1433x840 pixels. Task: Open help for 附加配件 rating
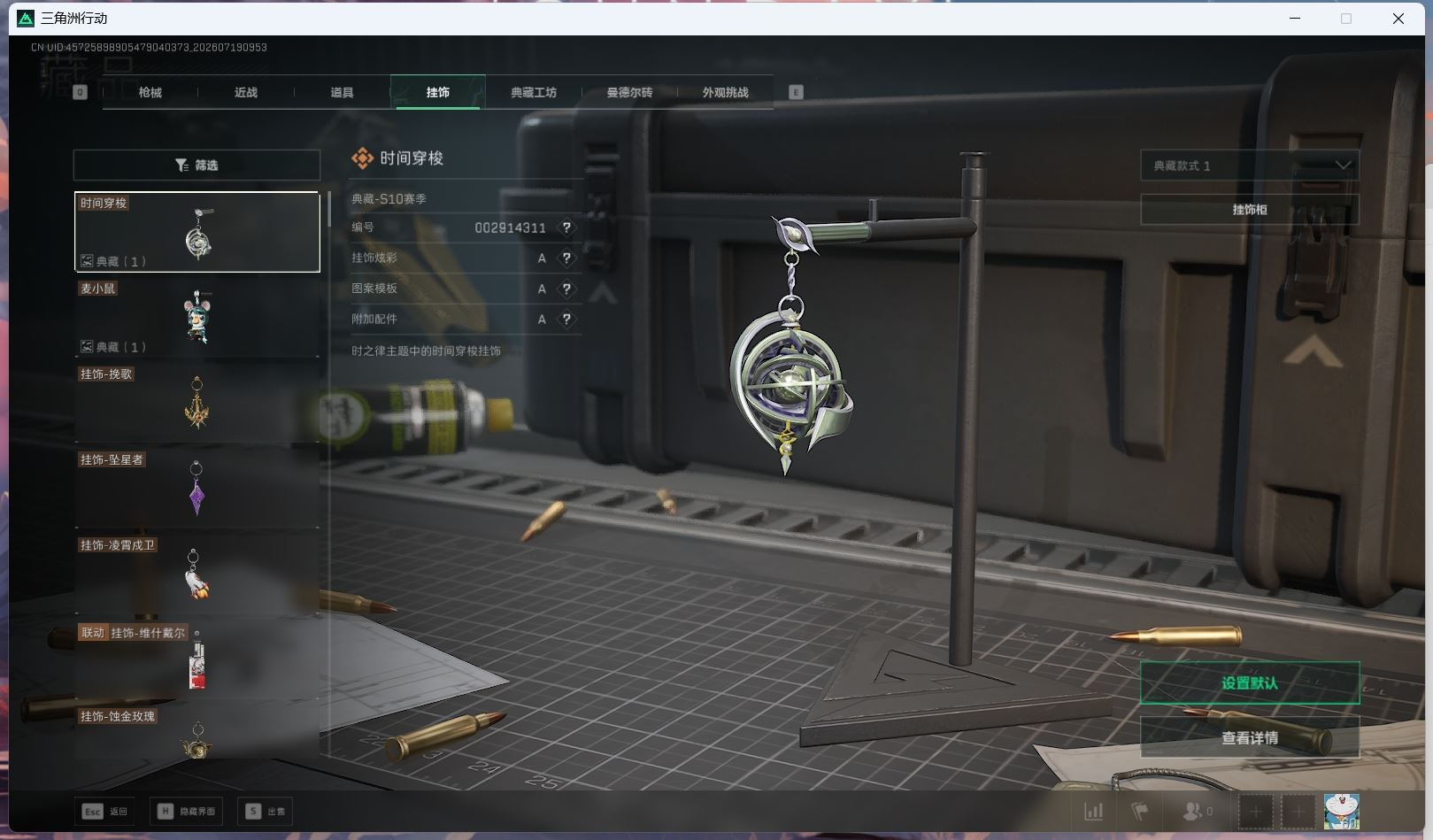pyautogui.click(x=567, y=319)
